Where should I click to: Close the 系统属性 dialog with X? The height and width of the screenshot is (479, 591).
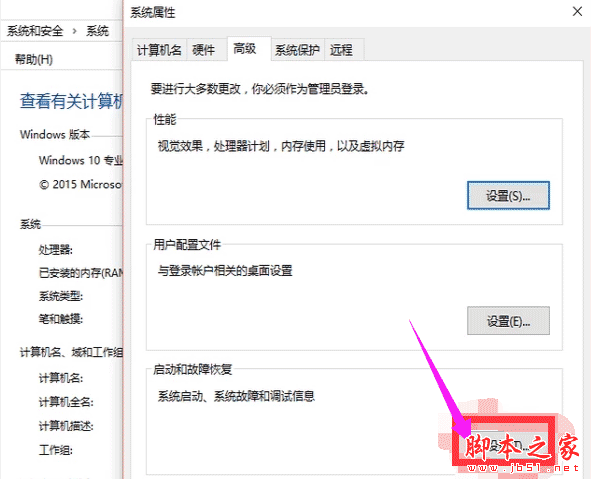pos(577,12)
